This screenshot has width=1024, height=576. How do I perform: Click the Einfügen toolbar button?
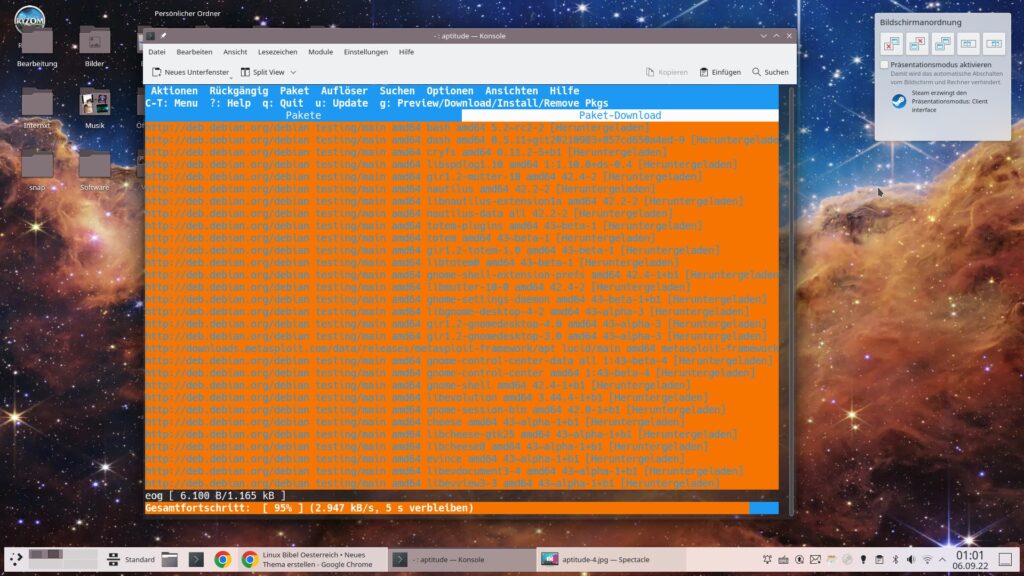click(720, 72)
